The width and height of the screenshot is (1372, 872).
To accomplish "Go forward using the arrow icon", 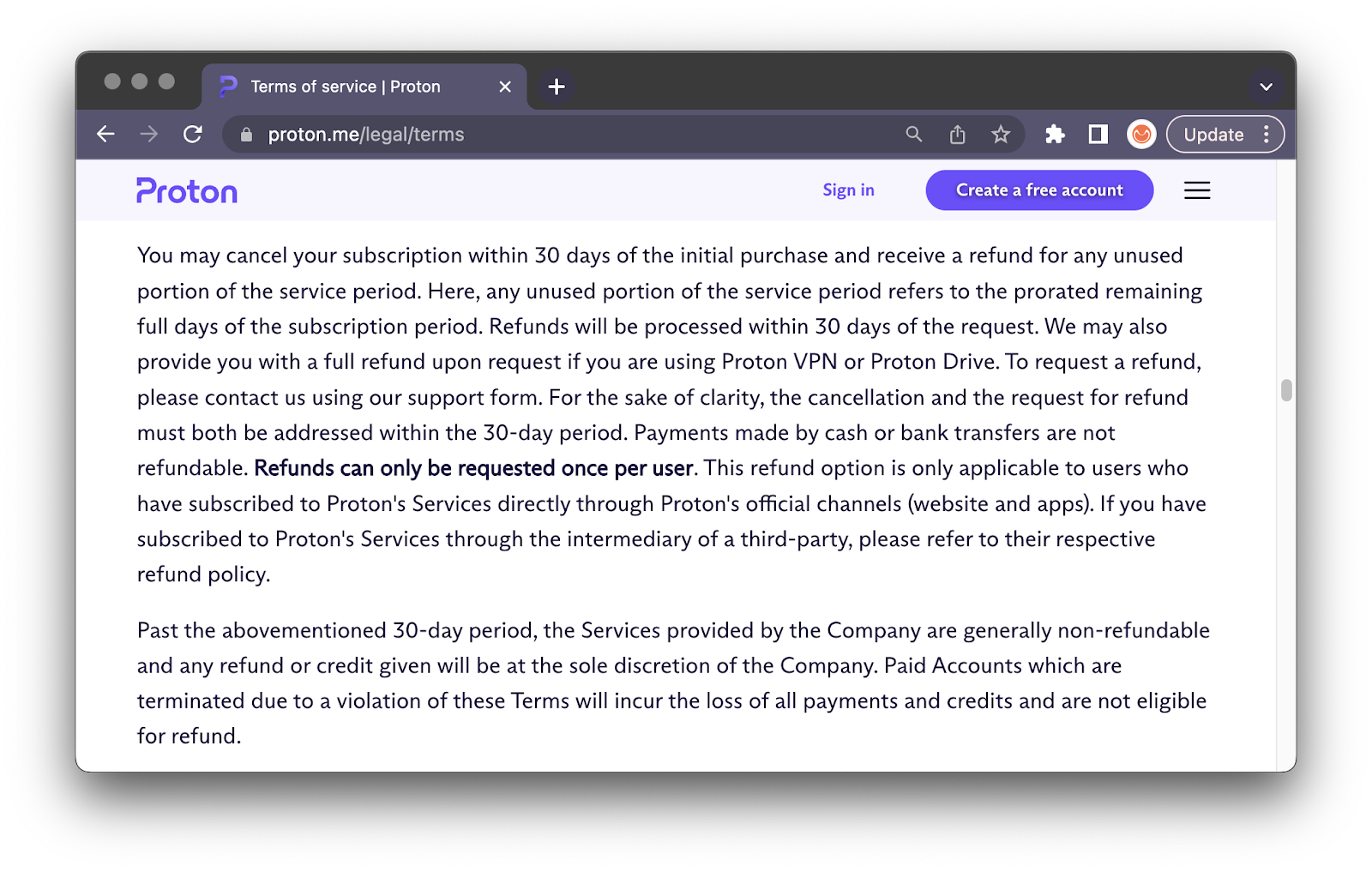I will point(149,134).
